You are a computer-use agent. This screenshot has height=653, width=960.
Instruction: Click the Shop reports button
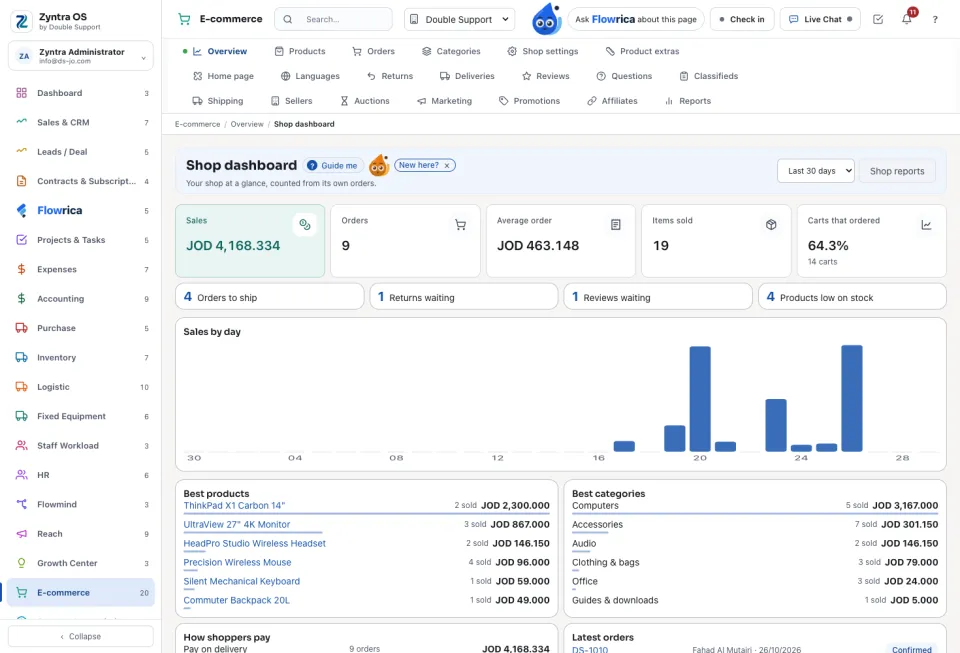tap(897, 171)
